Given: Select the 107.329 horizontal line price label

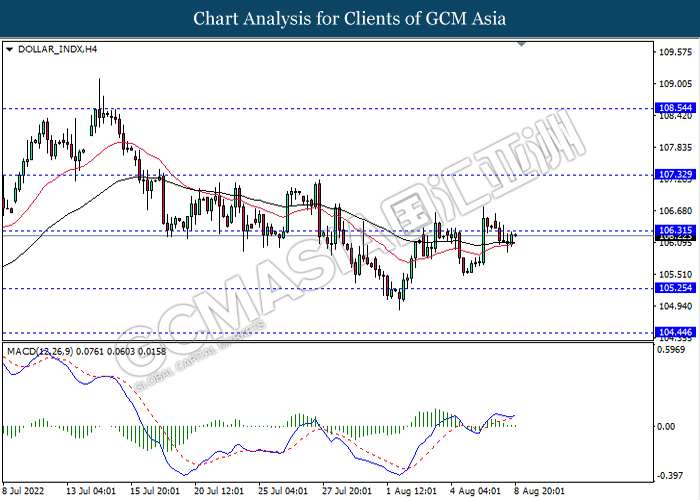Looking at the screenshot, I should [x=675, y=175].
